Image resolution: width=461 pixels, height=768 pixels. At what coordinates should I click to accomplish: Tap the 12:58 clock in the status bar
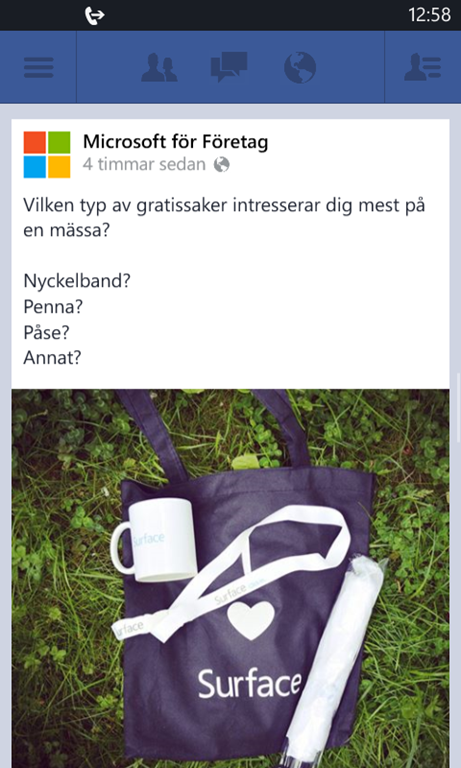click(x=429, y=15)
